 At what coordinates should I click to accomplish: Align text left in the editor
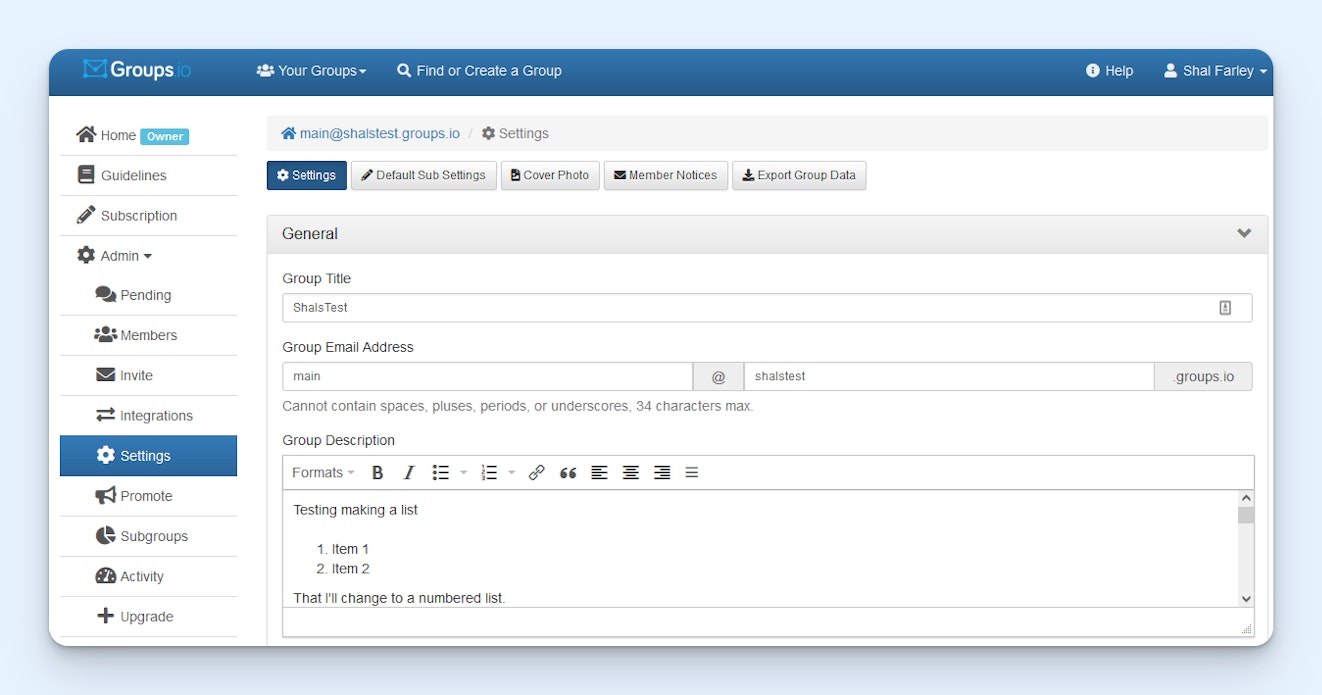tap(599, 473)
